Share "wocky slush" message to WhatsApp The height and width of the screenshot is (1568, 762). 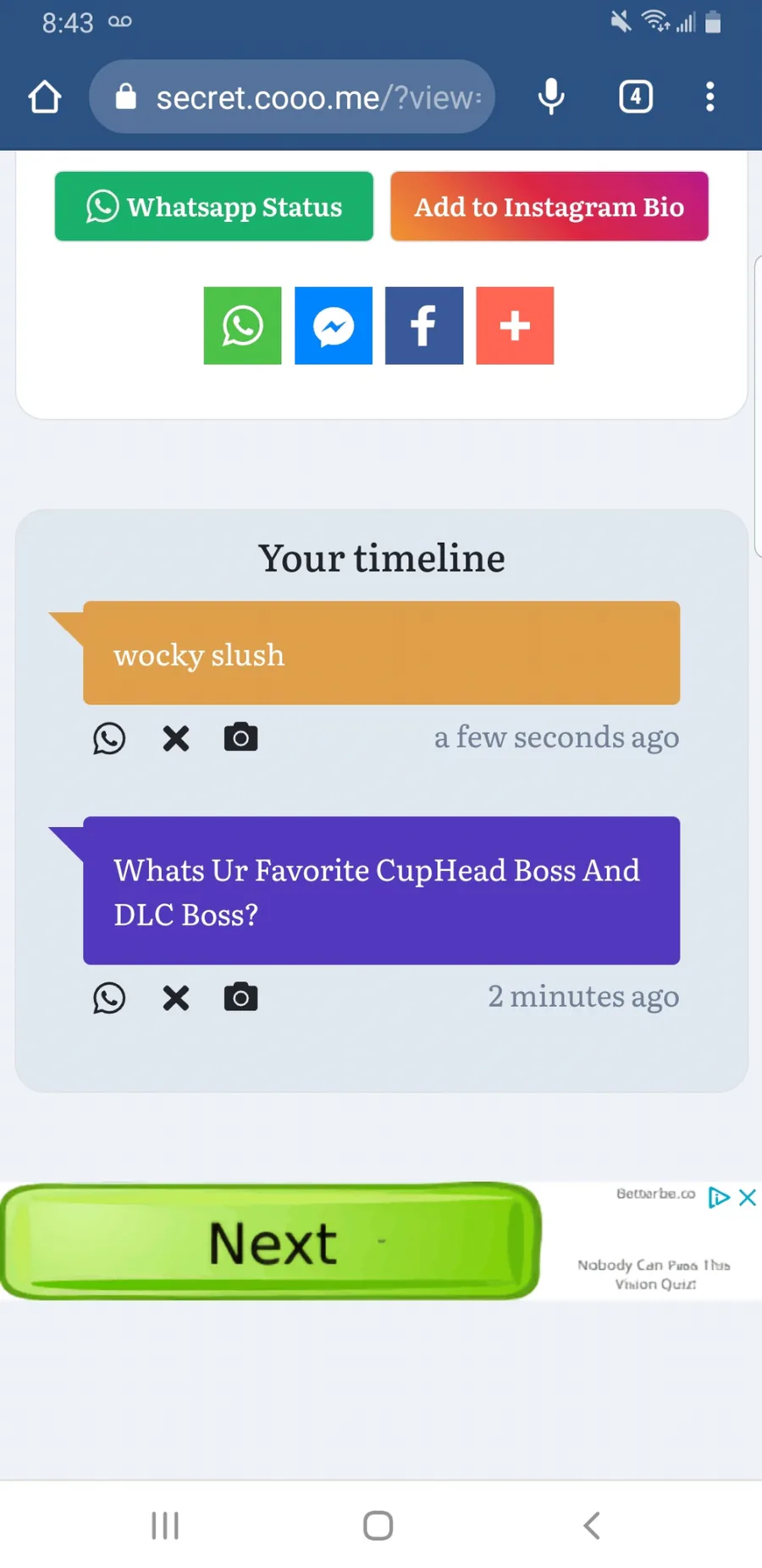[109, 738]
